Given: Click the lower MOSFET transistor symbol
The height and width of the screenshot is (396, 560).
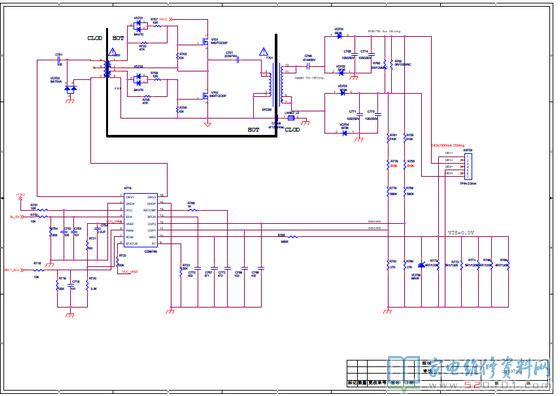Looking at the screenshot, I should (205, 96).
